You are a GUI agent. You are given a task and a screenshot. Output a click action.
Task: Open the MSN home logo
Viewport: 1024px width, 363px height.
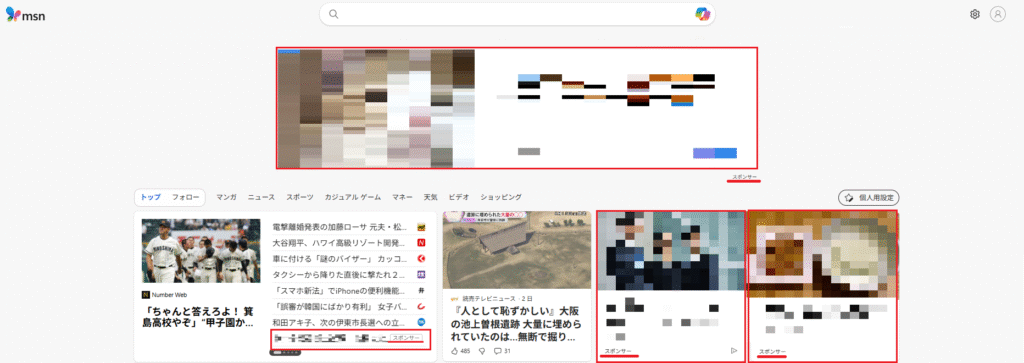click(x=25, y=14)
